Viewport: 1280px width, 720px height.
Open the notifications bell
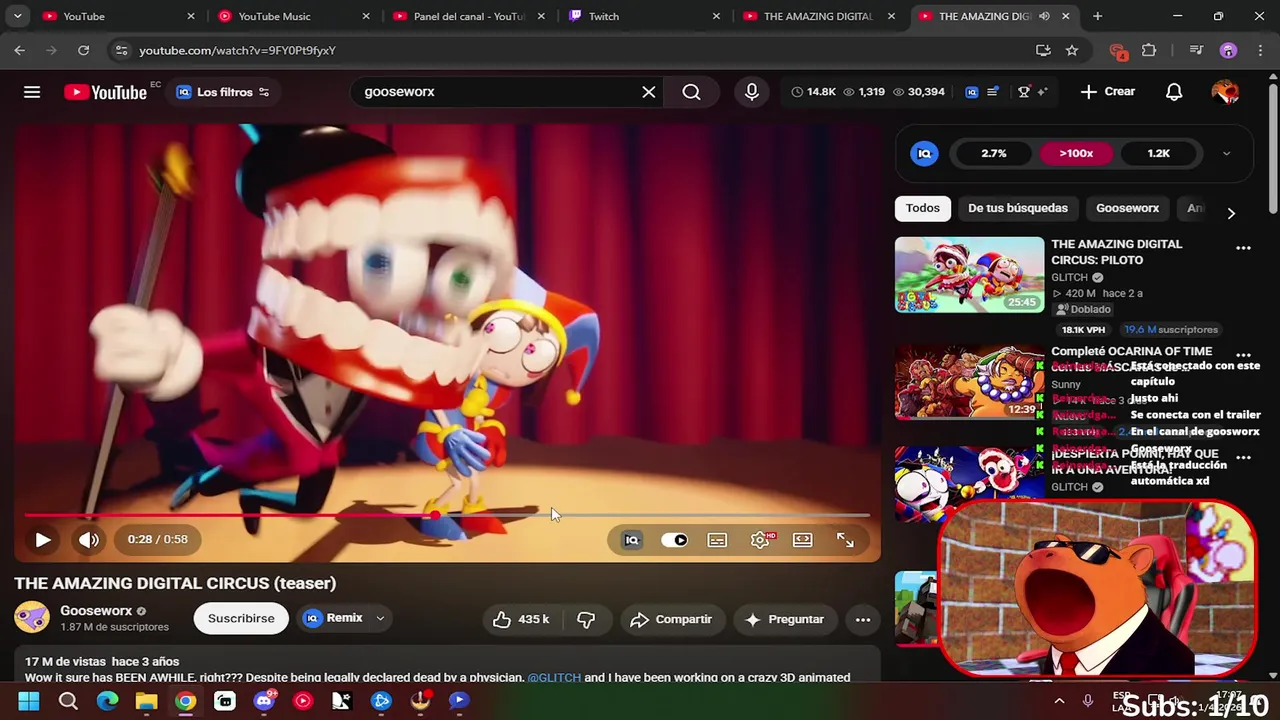[x=1174, y=92]
